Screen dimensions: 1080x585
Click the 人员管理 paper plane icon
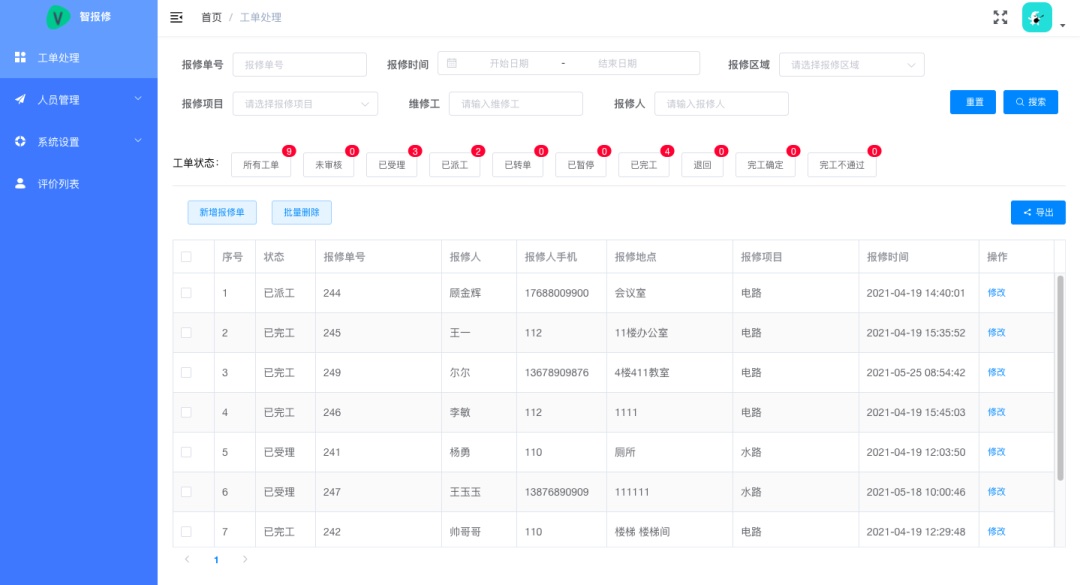click(x=20, y=100)
